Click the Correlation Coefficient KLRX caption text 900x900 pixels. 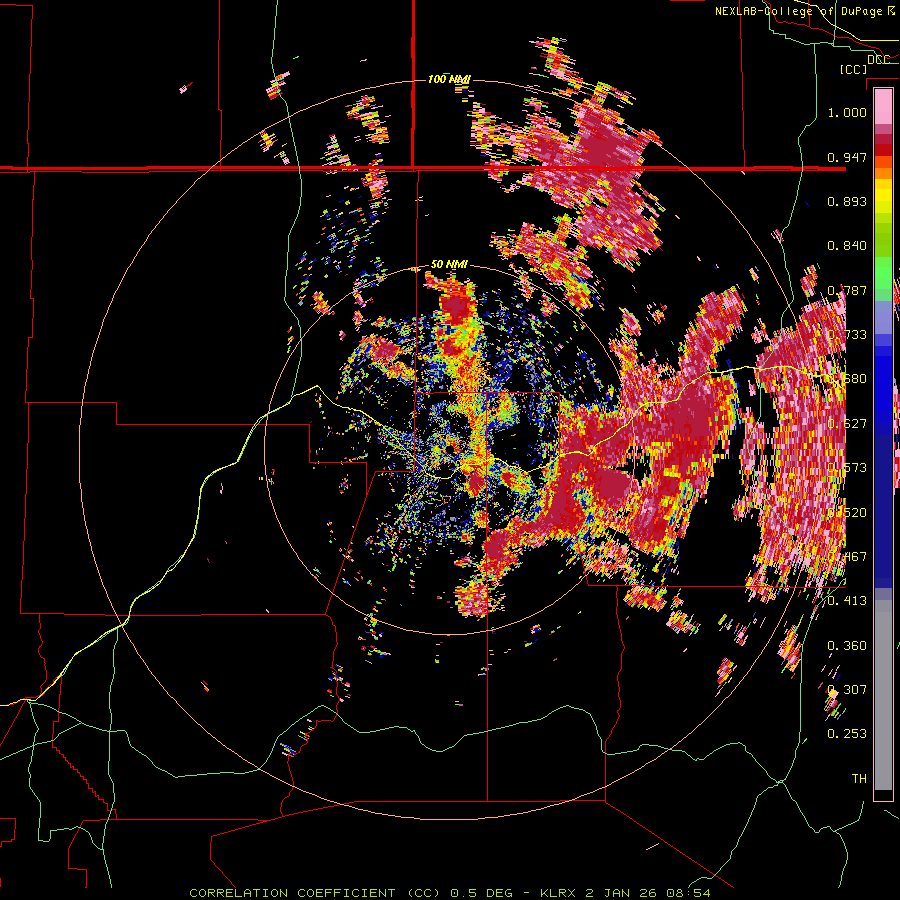[450, 893]
